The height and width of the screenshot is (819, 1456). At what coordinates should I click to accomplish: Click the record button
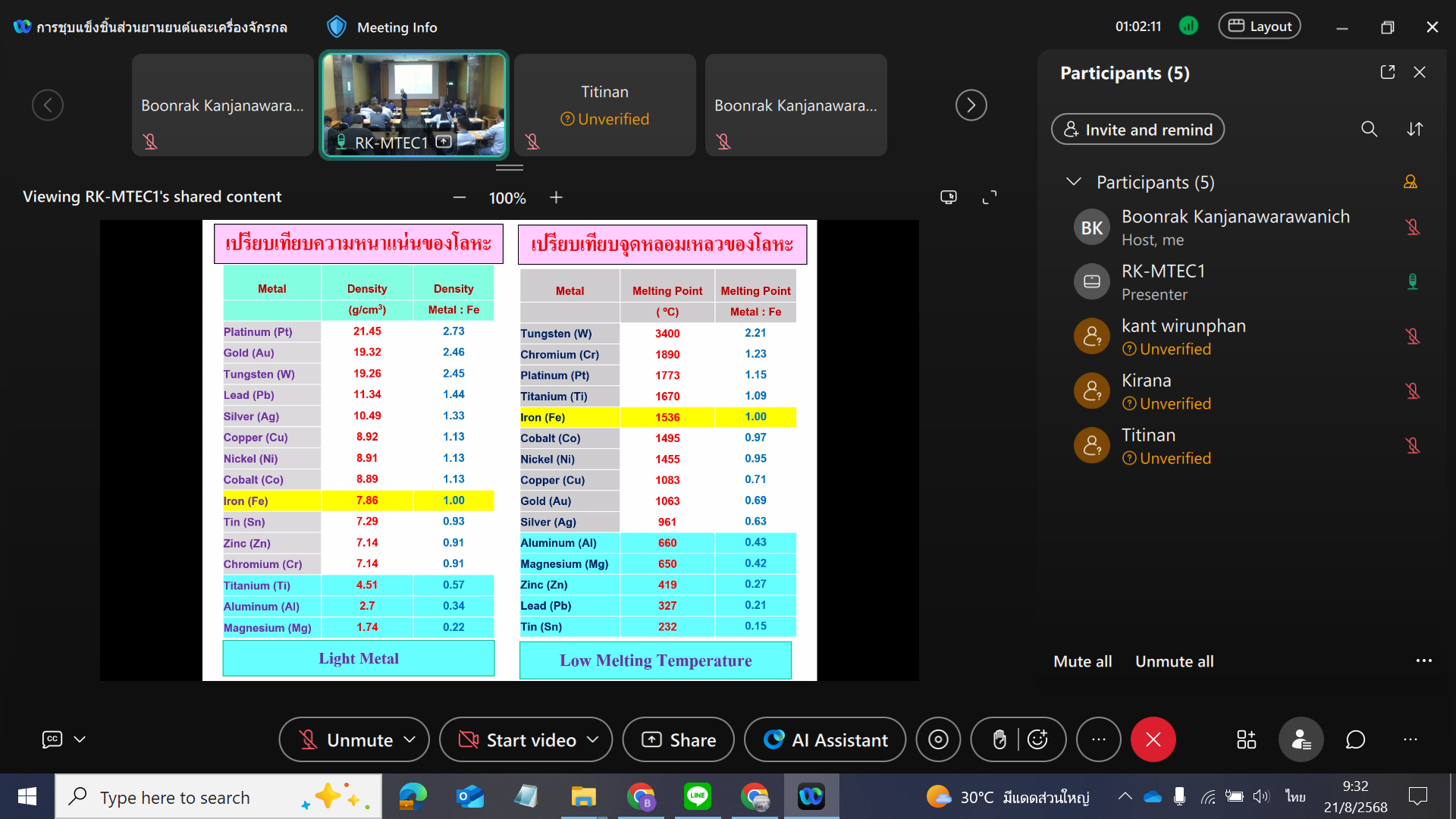[x=938, y=739]
